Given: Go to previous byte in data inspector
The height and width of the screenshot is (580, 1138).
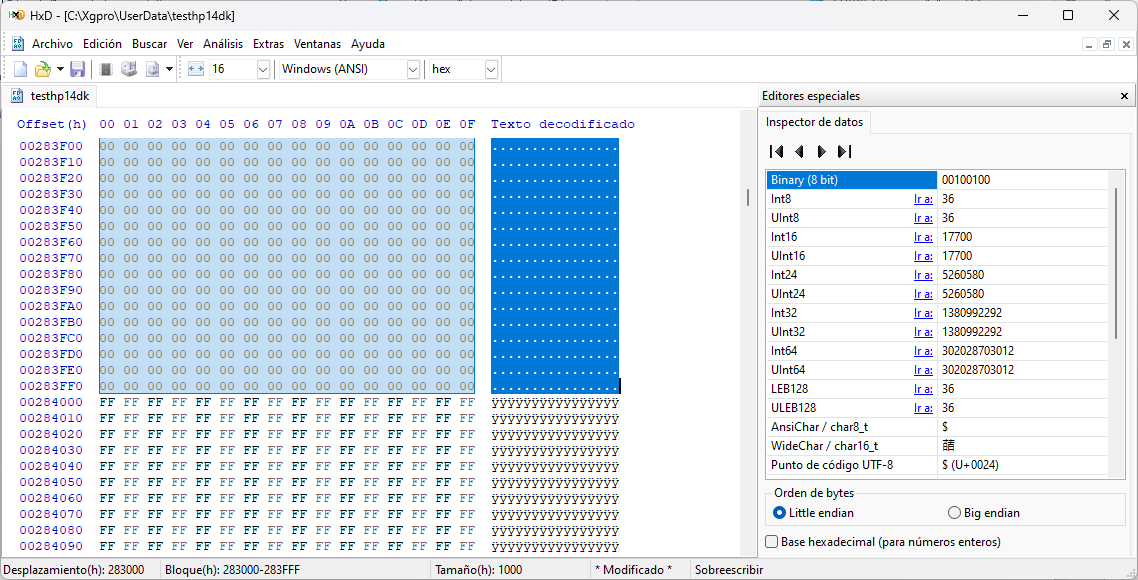Looking at the screenshot, I should click(x=799, y=152).
